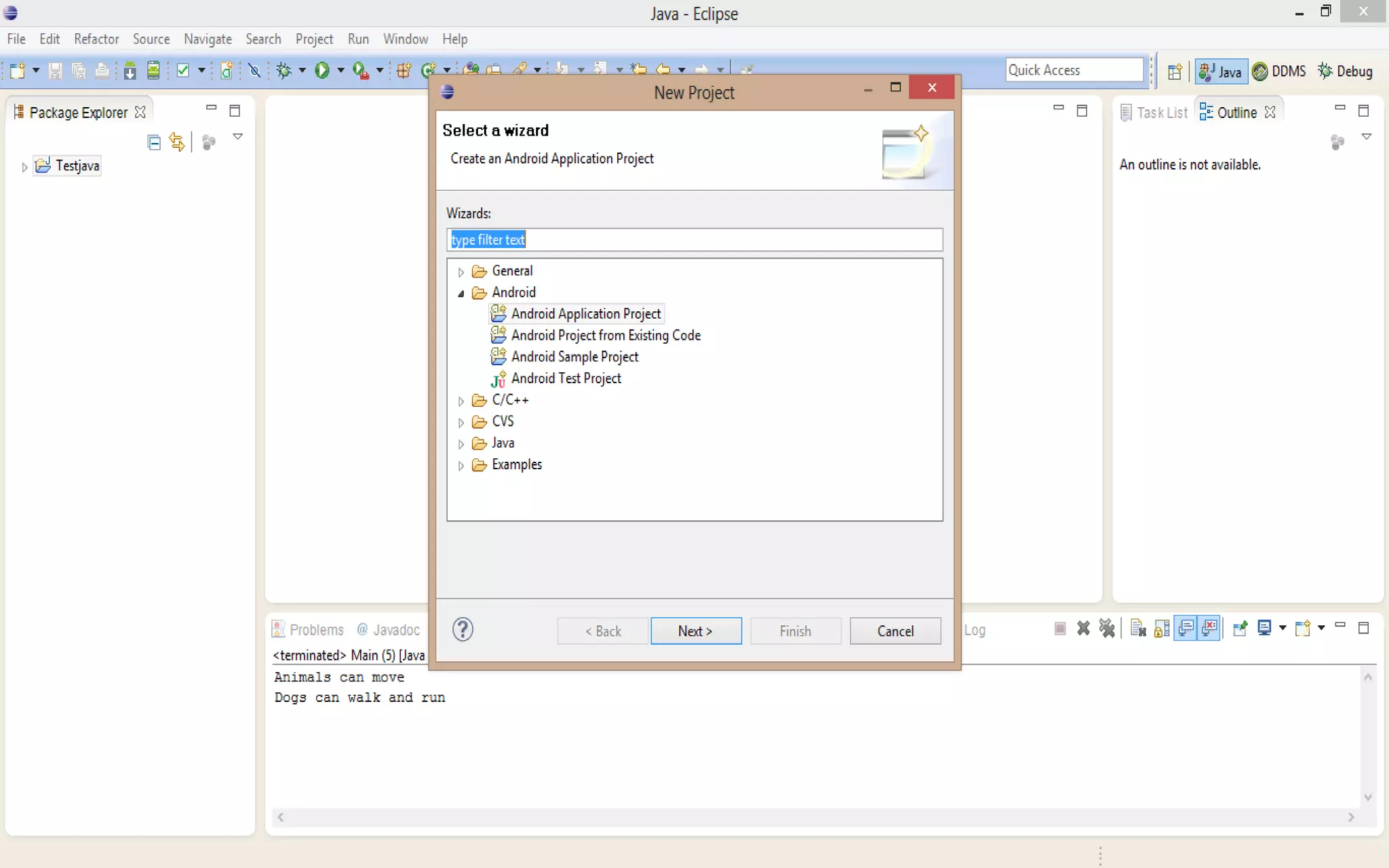Expand the C/C++ wizard folder
This screenshot has width=1389, height=868.
tap(461, 401)
